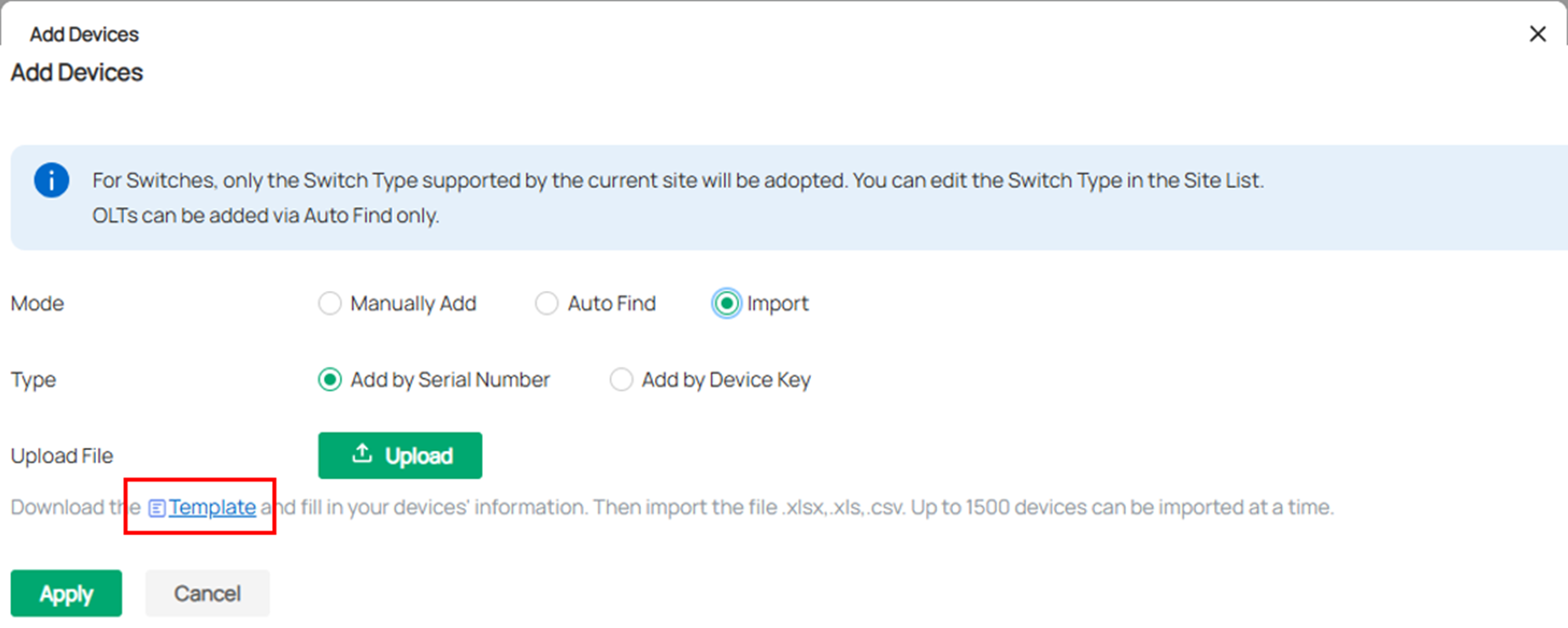Click the Type label

point(33,380)
